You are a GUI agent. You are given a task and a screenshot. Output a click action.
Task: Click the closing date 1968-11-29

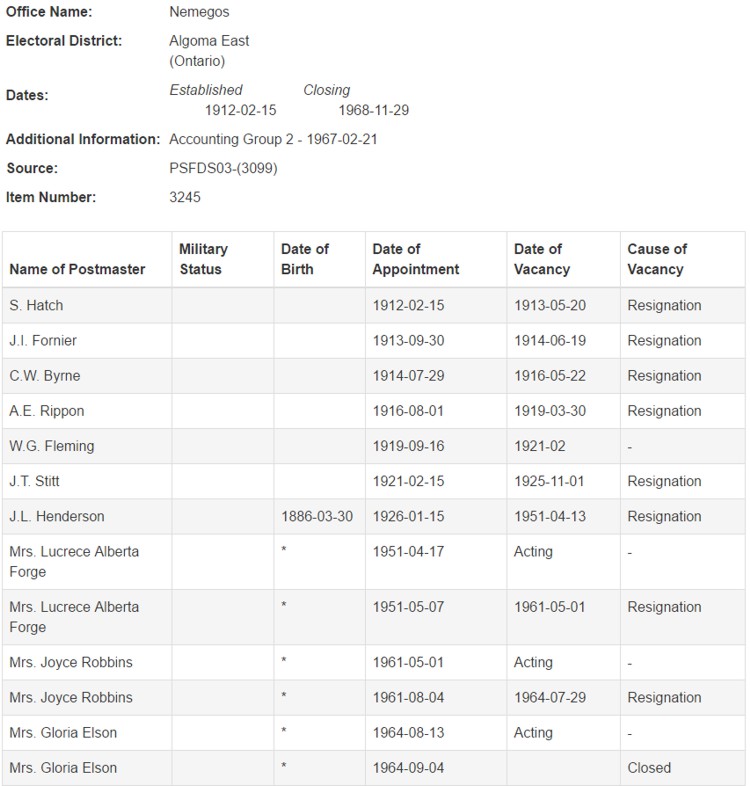[x=374, y=110]
